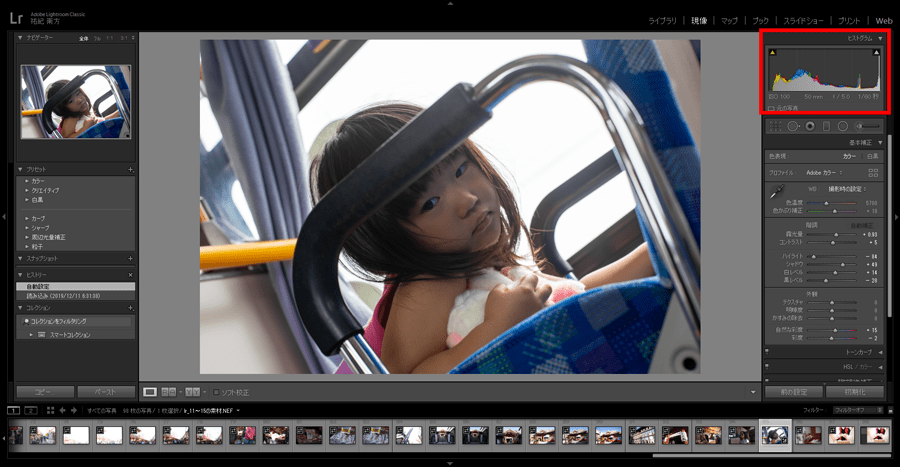
Task: Select the spot removal tool
Action: tap(792, 126)
